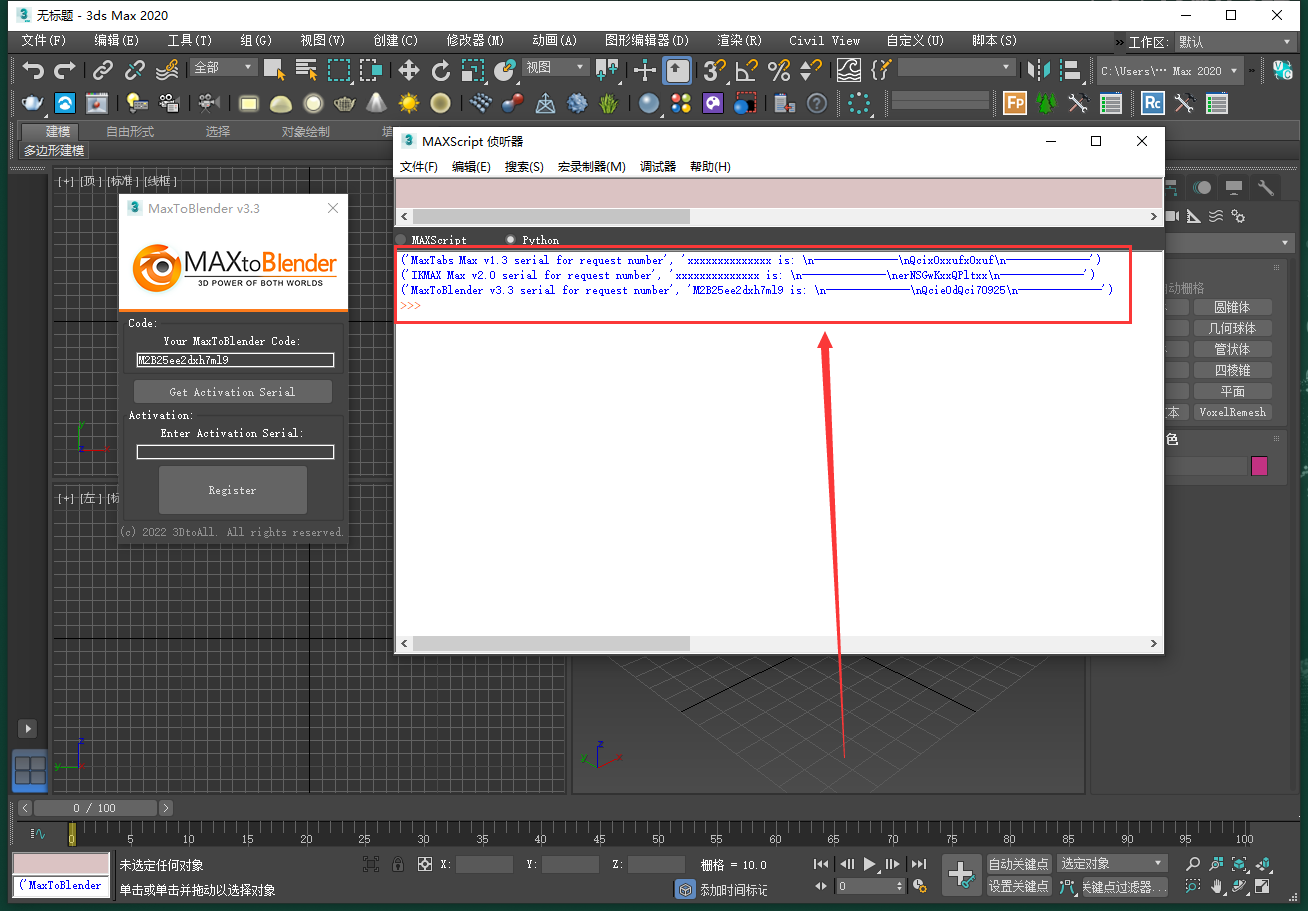Click the MaxToBlender code input field
This screenshot has width=1308, height=911.
point(235,360)
